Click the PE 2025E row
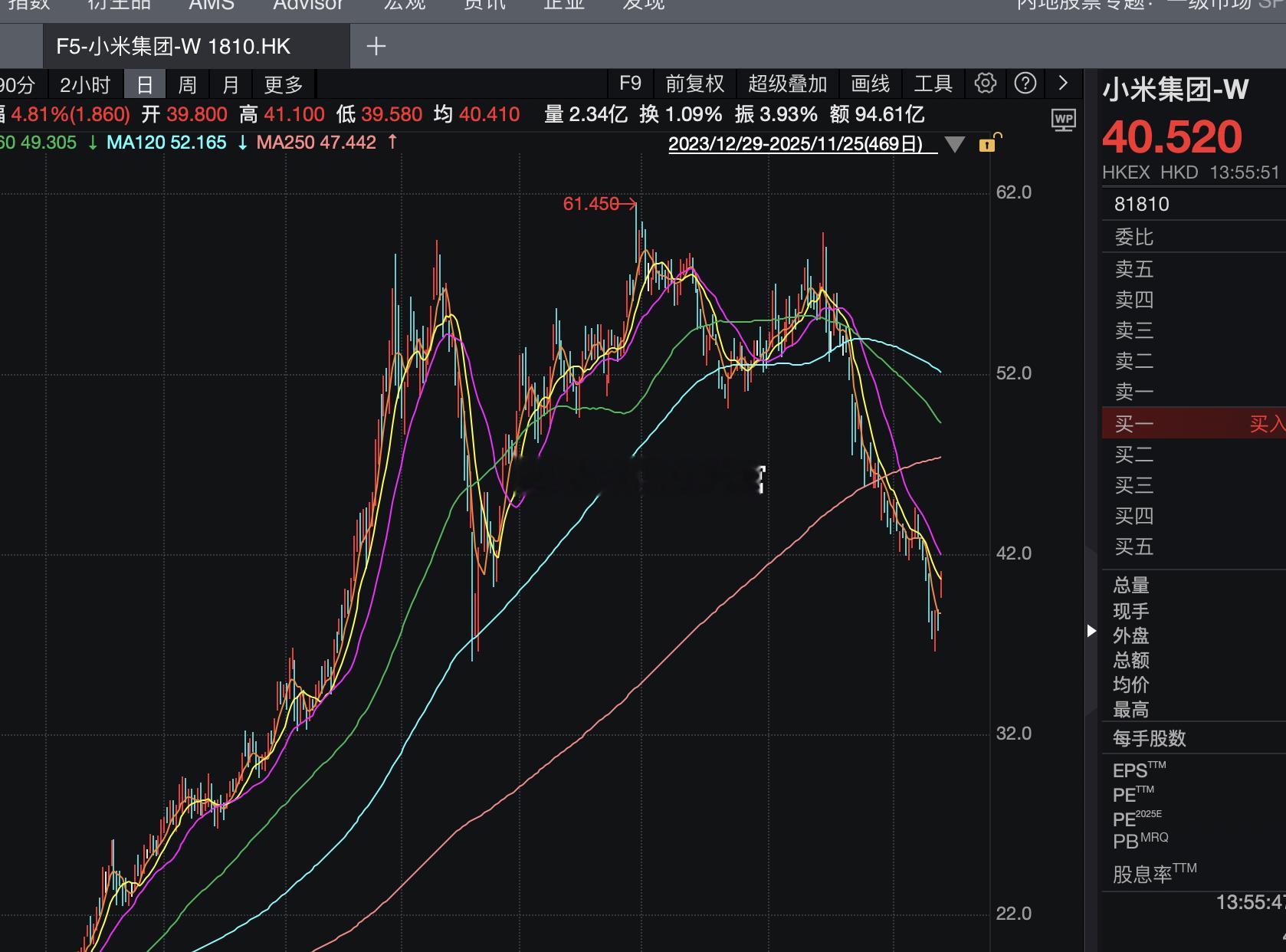The image size is (1286, 952). coord(1194,819)
